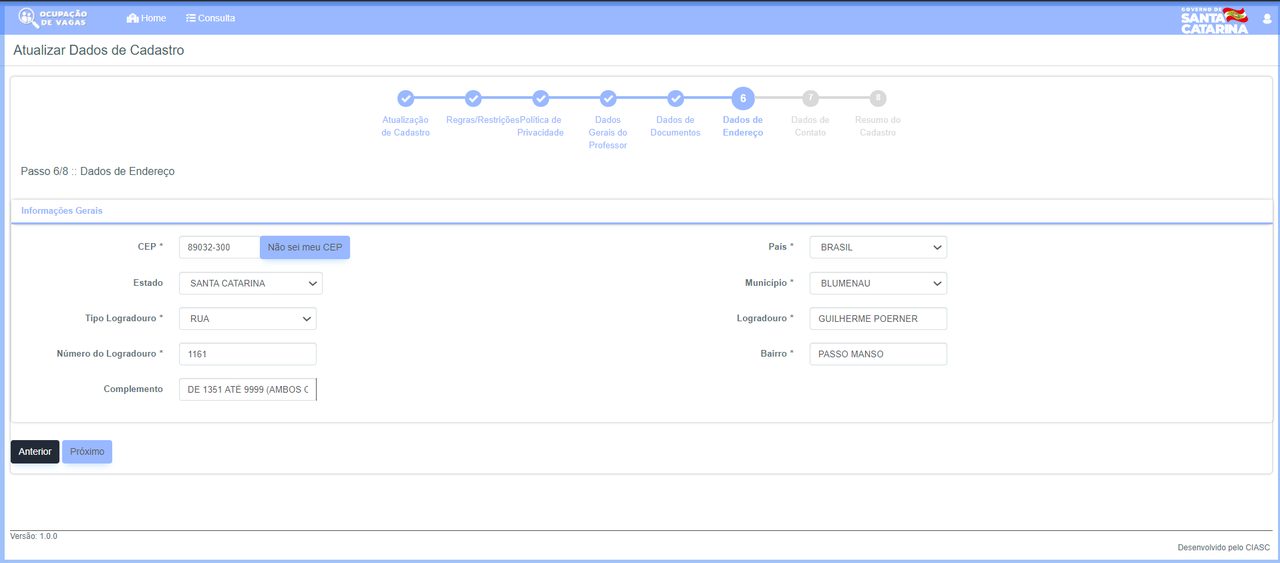The height and width of the screenshot is (563, 1280).
Task: Open Tipo Logradouro dropdown showing RUA
Action: [248, 319]
